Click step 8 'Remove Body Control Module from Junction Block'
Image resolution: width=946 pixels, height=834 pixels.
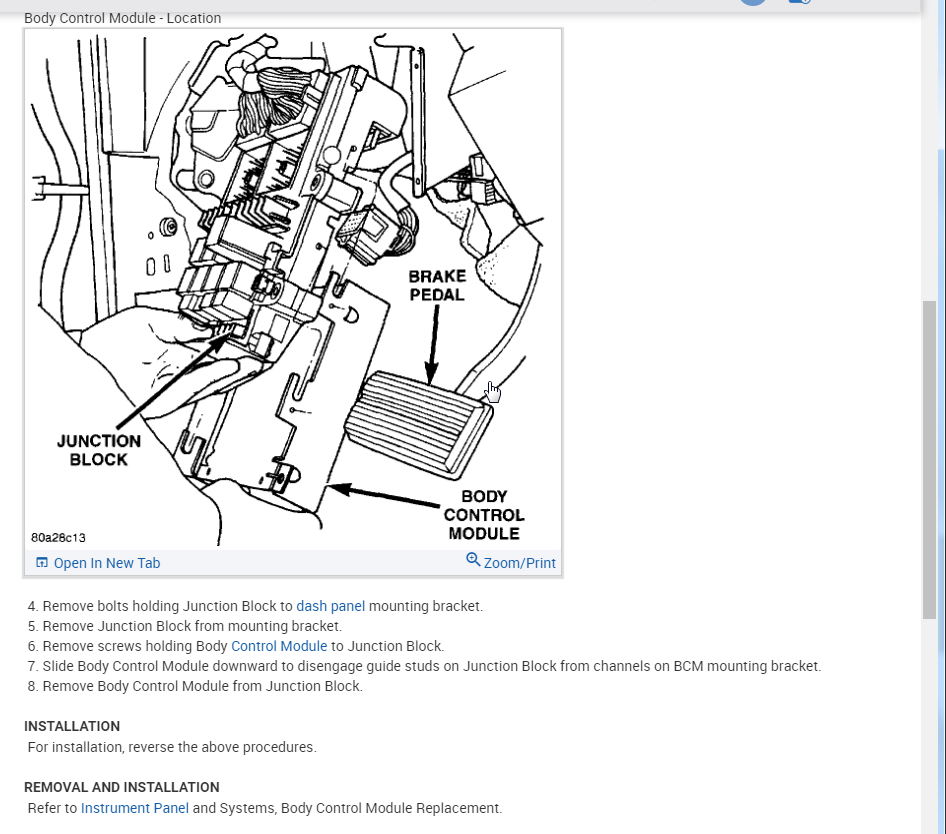click(x=195, y=686)
